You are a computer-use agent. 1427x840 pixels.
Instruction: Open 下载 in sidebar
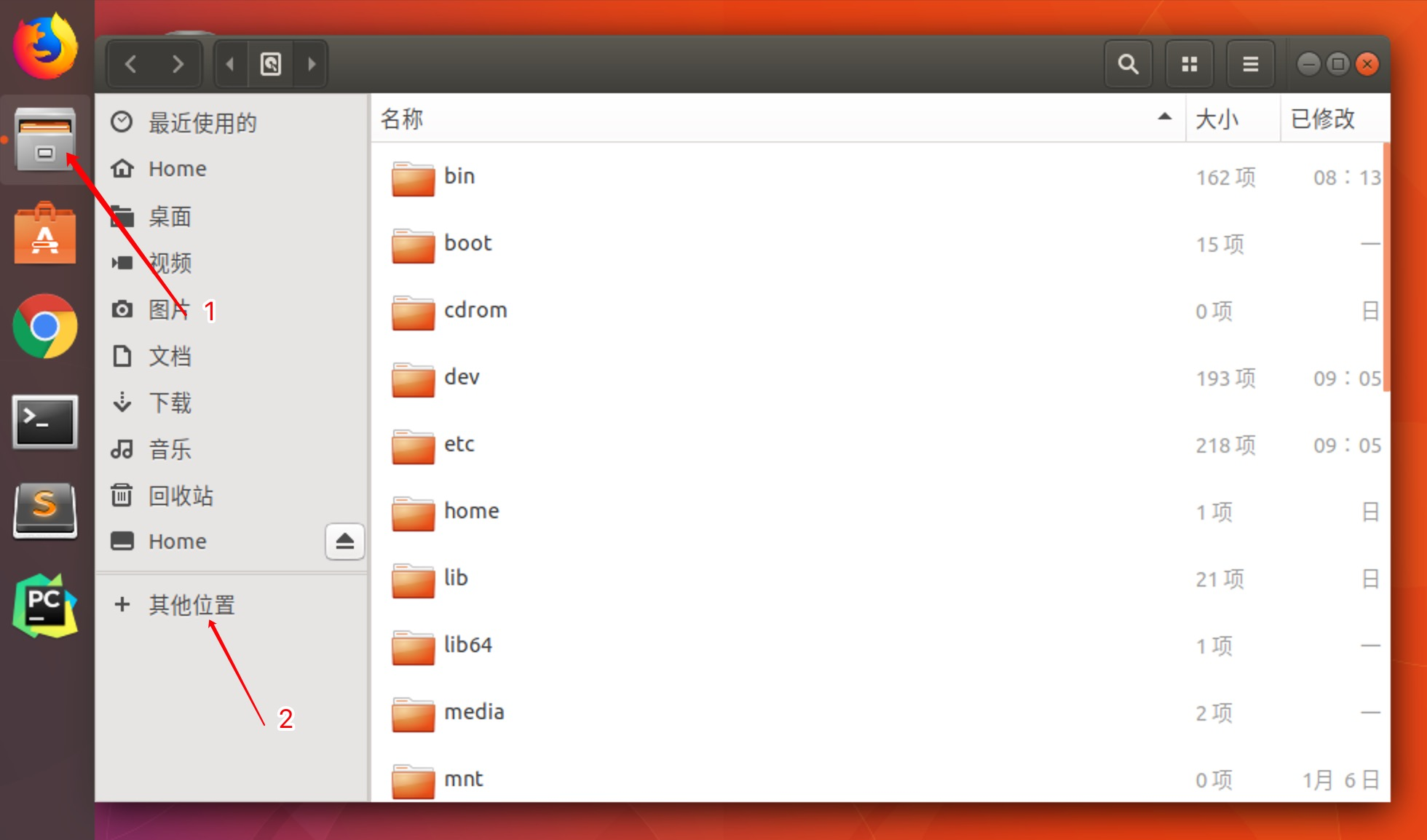click(x=232, y=403)
